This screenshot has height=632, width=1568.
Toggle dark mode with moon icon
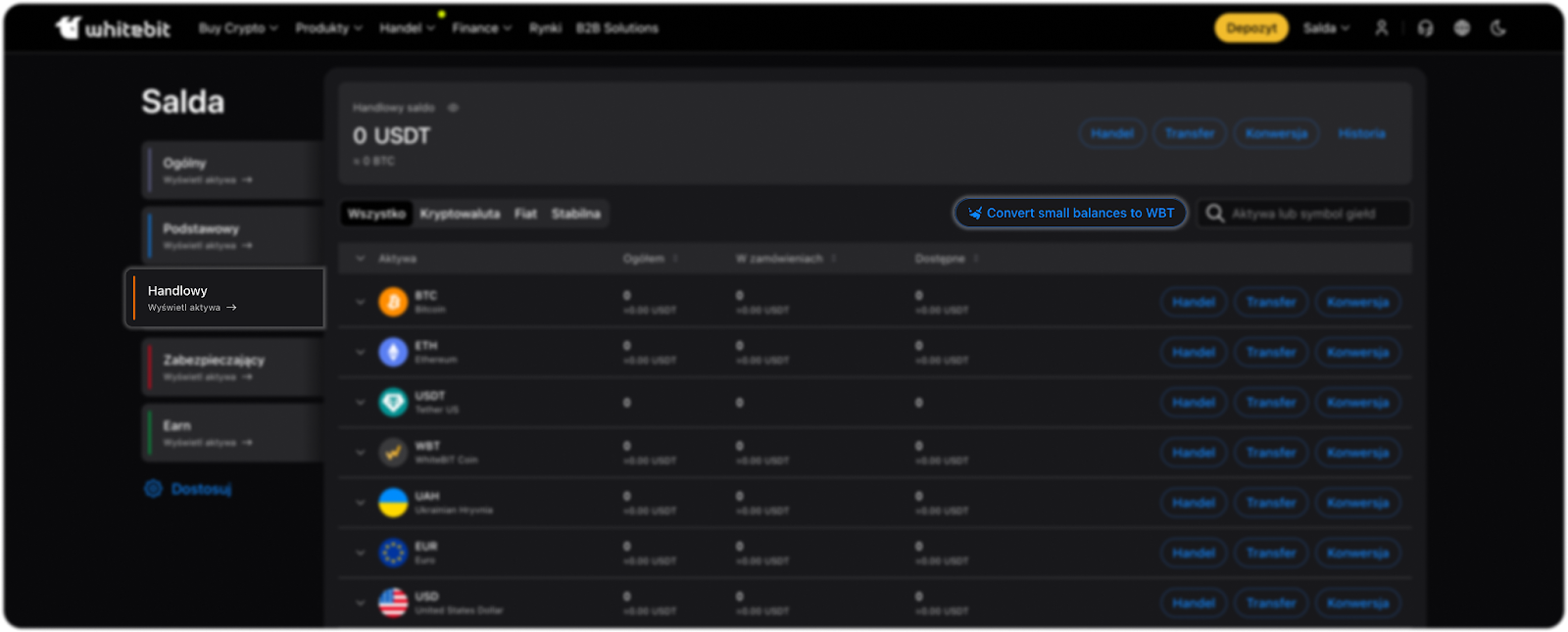pyautogui.click(x=1498, y=28)
